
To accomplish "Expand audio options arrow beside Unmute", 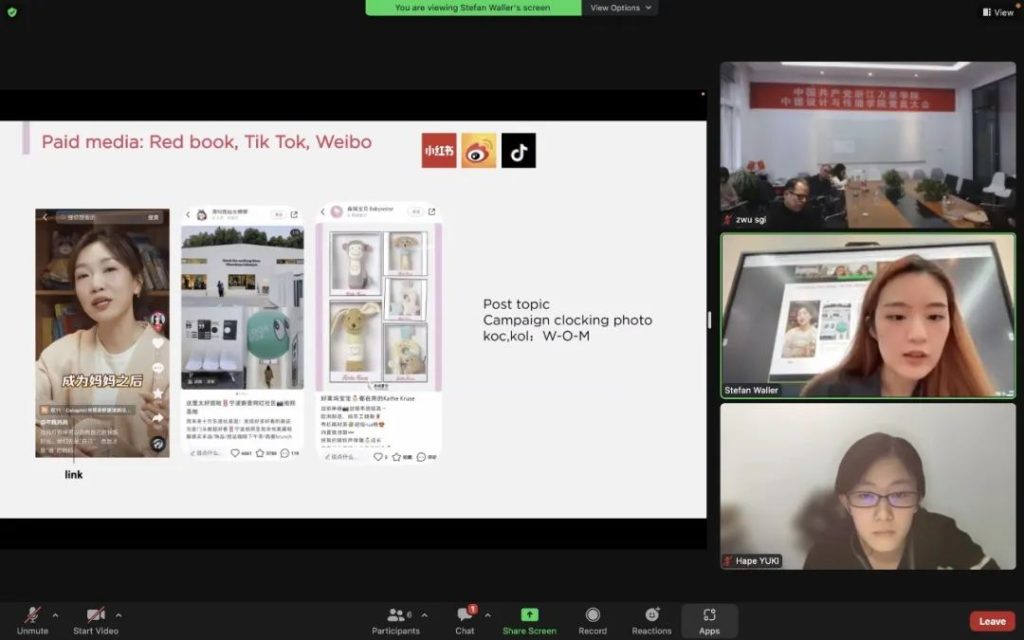I will [x=55, y=615].
